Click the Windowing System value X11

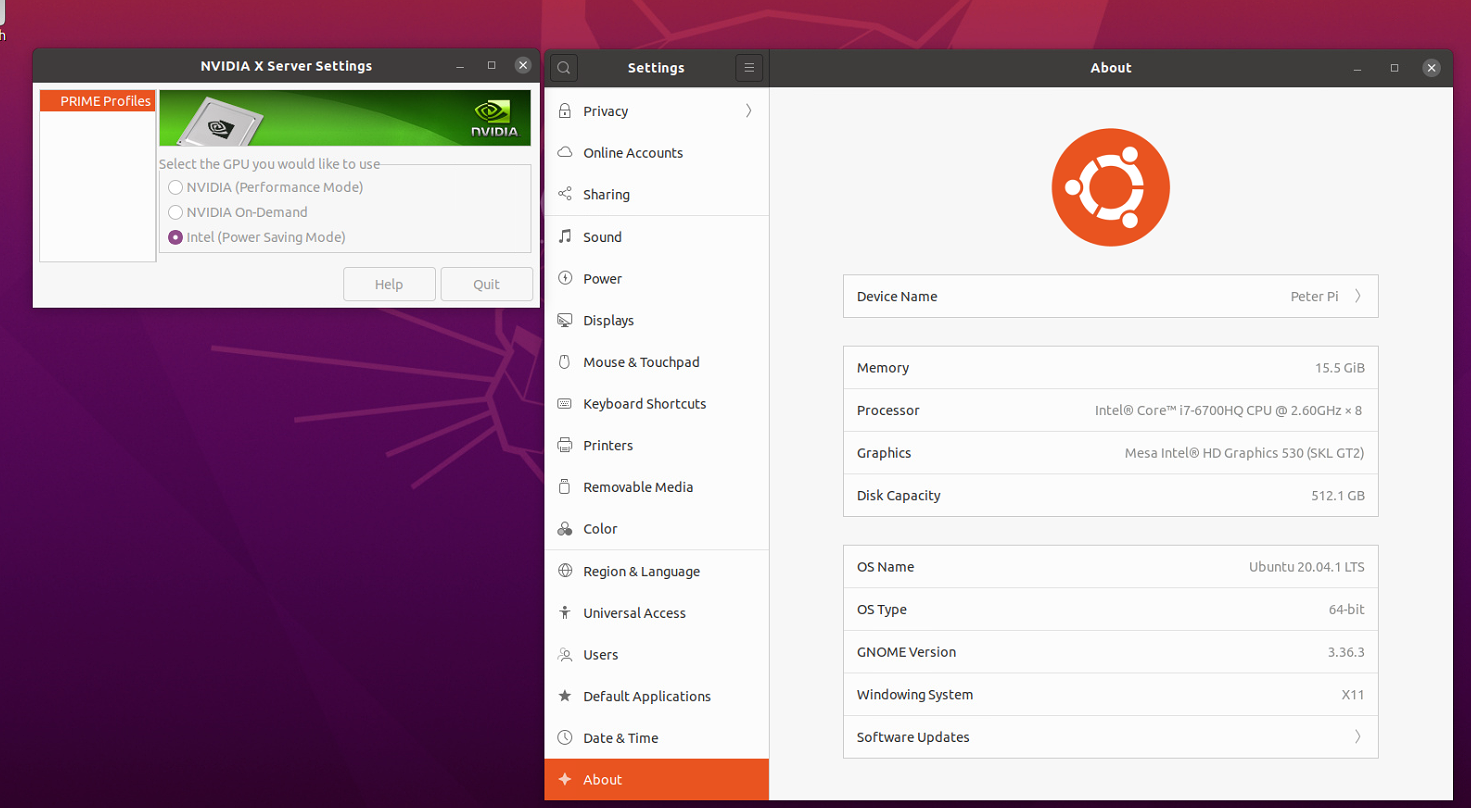pos(1353,695)
